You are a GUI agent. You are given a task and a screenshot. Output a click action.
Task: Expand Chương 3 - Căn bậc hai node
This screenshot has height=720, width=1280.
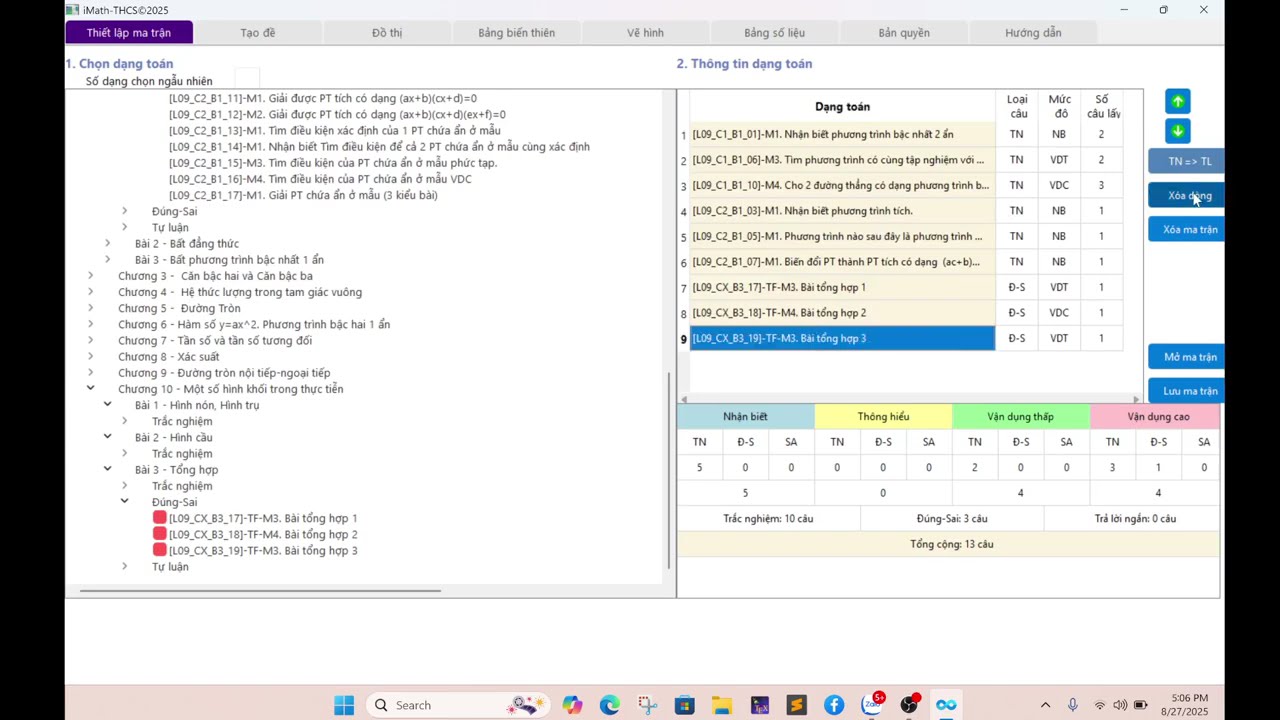coord(90,276)
